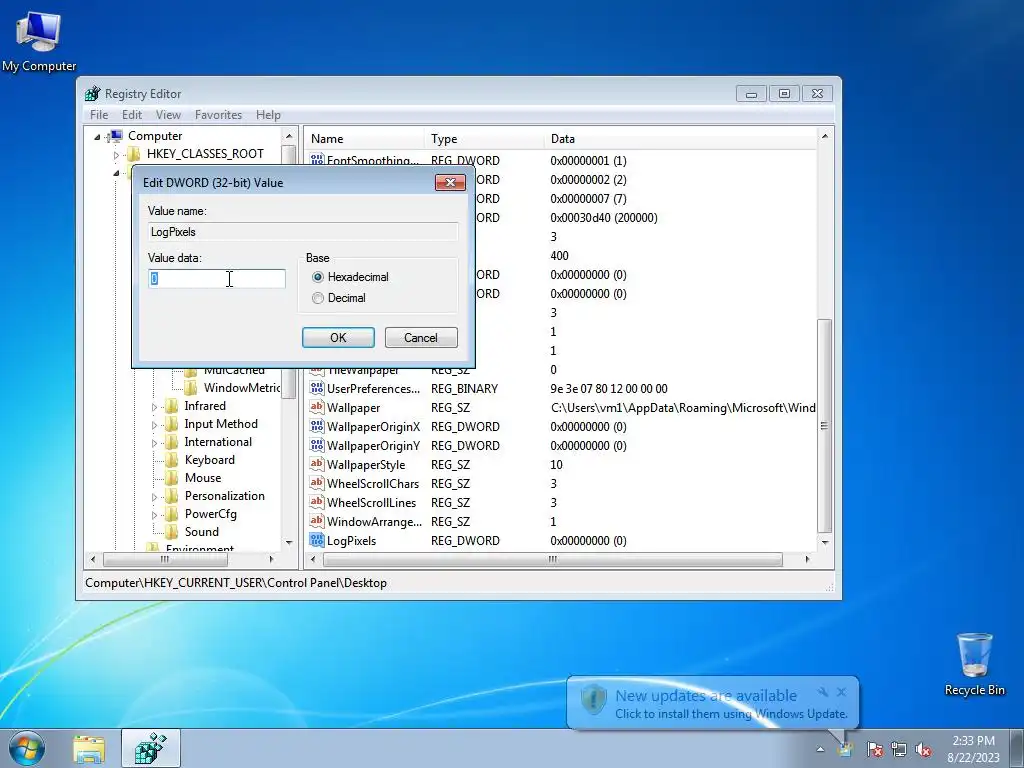The width and height of the screenshot is (1024, 768).
Task: Click the UserPreferences binary value icon
Action: [x=317, y=389]
